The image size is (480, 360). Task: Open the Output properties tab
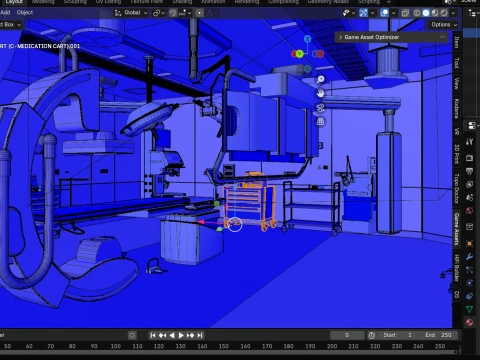click(470, 171)
